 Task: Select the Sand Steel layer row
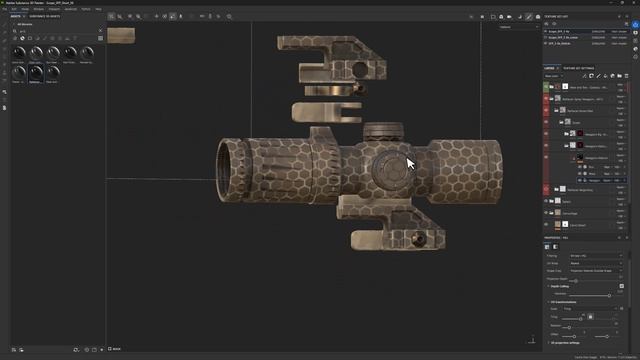point(585,225)
